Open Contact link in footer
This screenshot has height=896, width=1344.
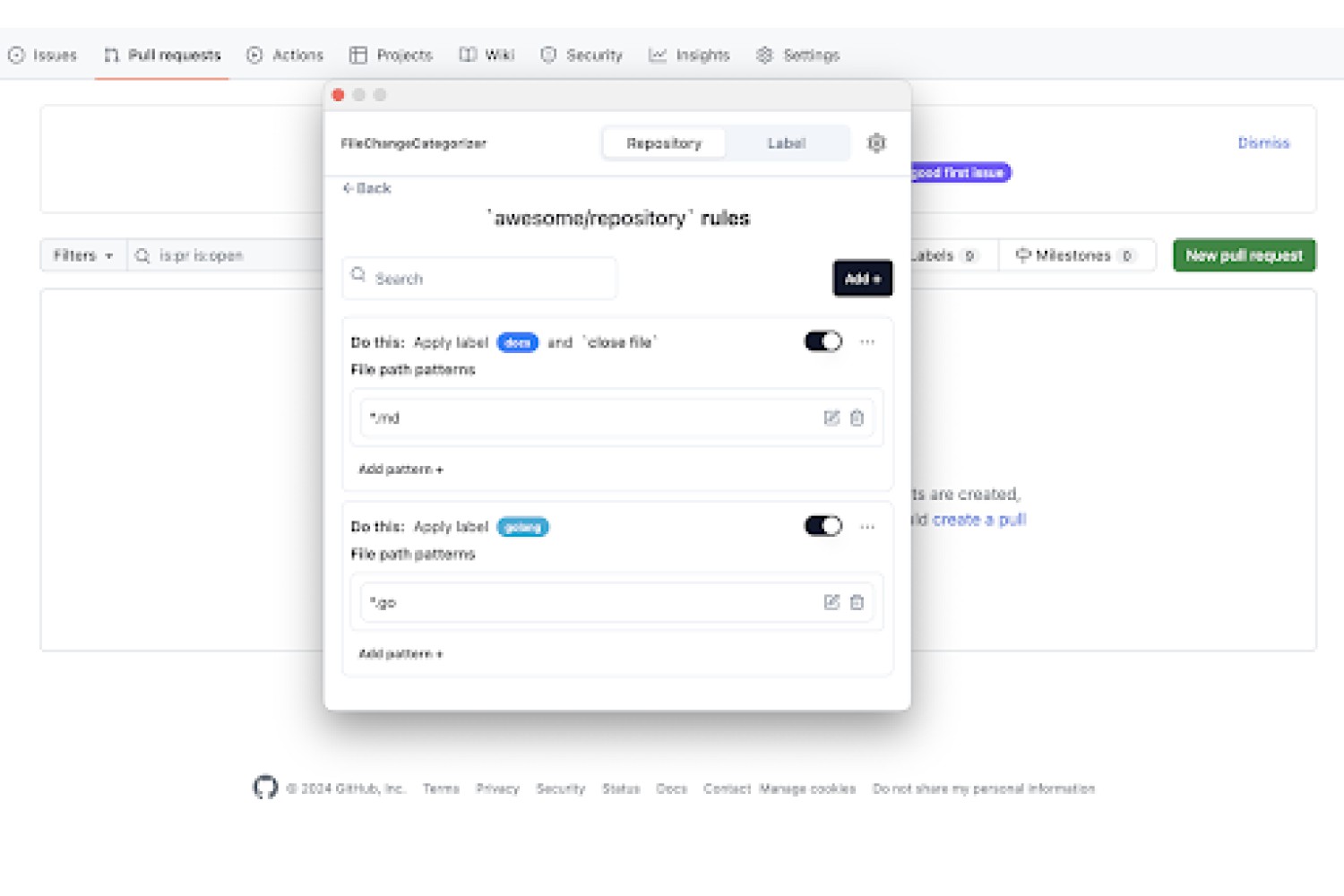(x=727, y=788)
